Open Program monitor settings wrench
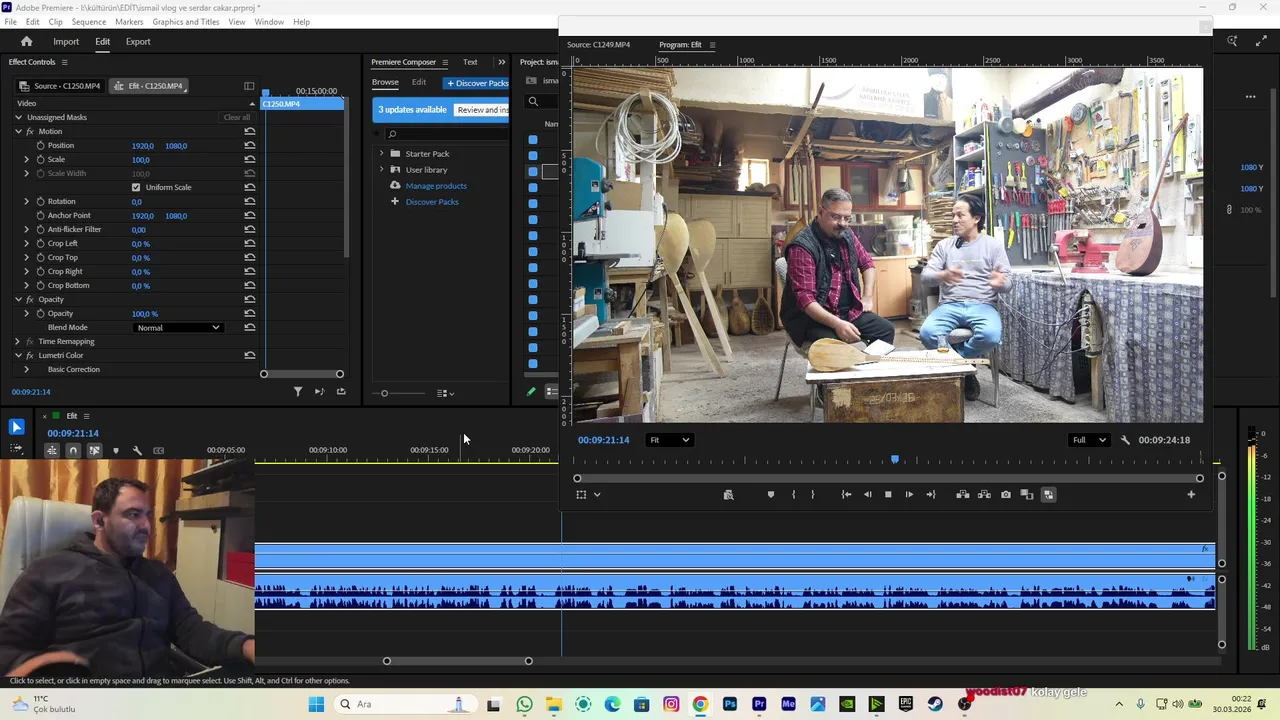This screenshot has height=720, width=1280. point(1125,440)
